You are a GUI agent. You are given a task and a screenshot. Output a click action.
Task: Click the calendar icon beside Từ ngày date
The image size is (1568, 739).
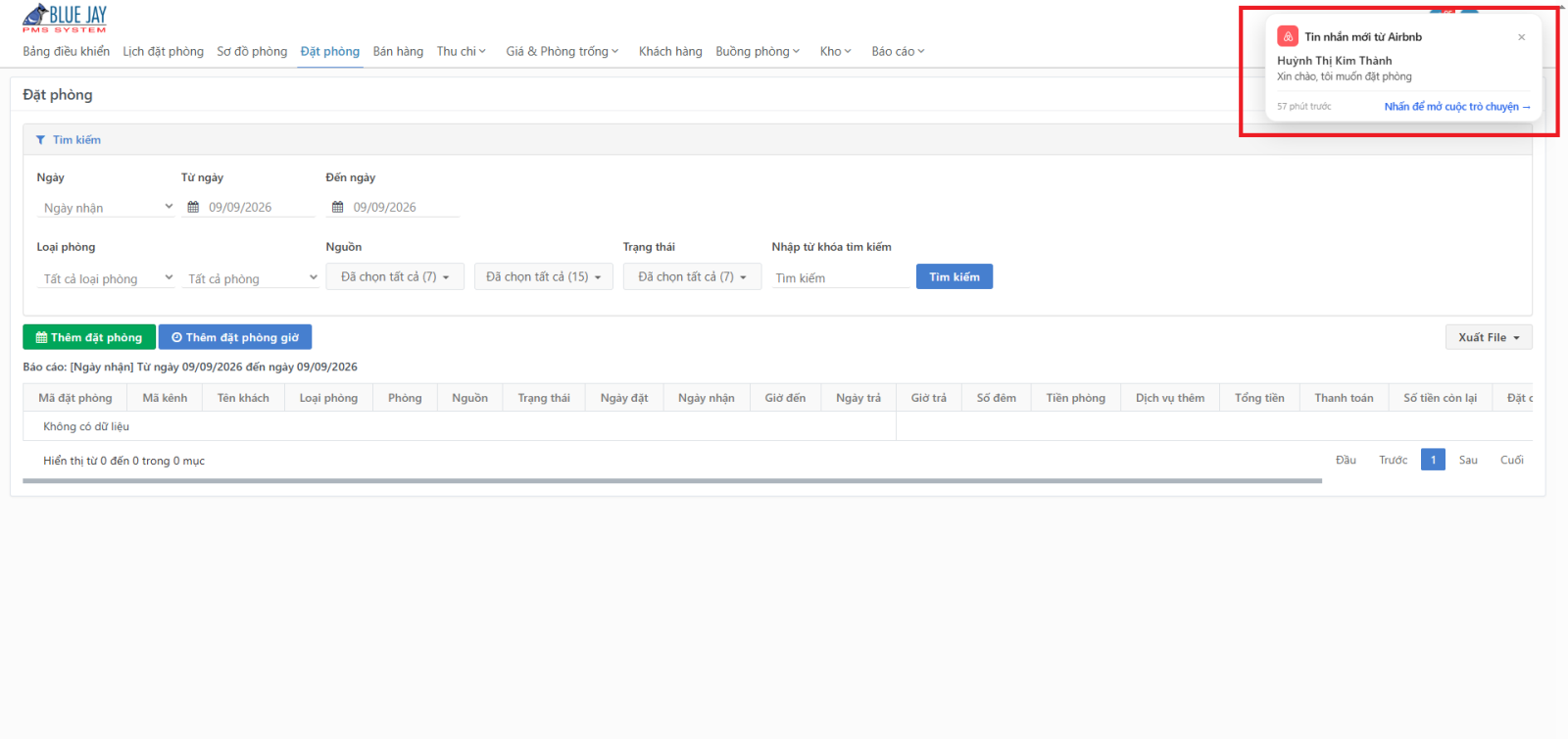click(x=193, y=207)
